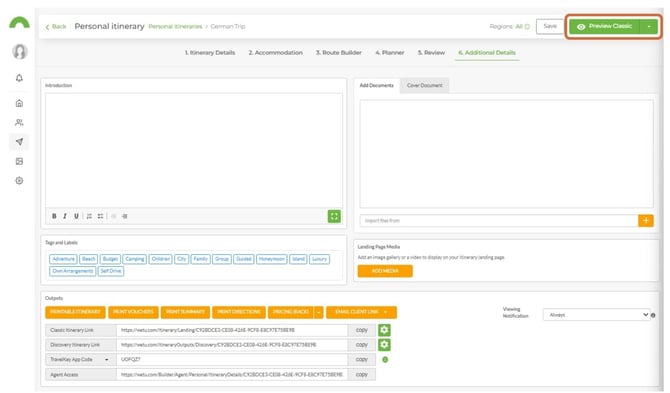
Task: Go to step 4 Planner
Action: (390, 53)
